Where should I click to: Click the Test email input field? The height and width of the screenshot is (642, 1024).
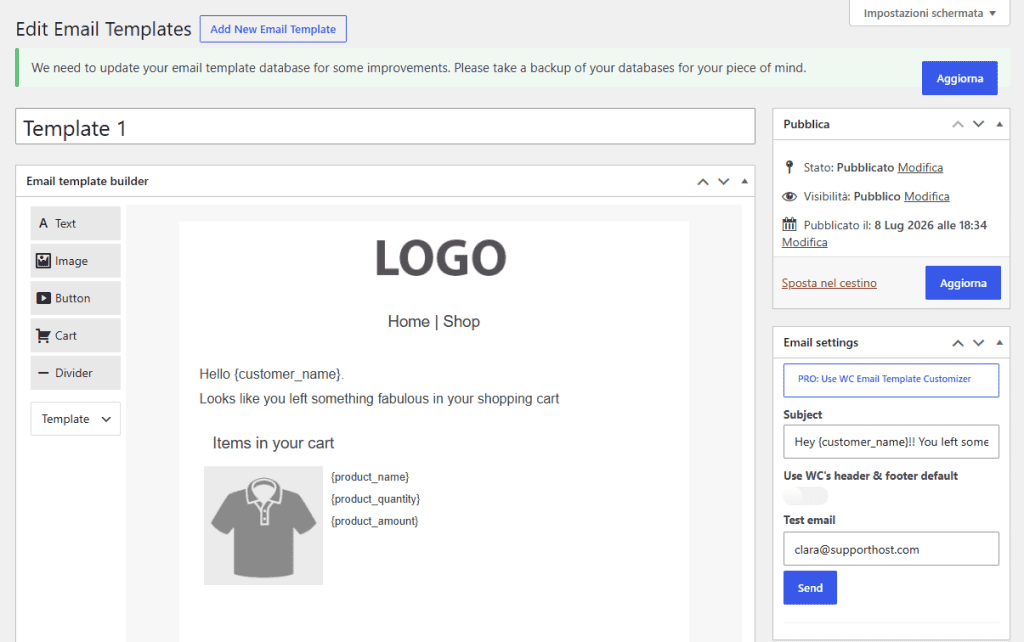(x=891, y=549)
